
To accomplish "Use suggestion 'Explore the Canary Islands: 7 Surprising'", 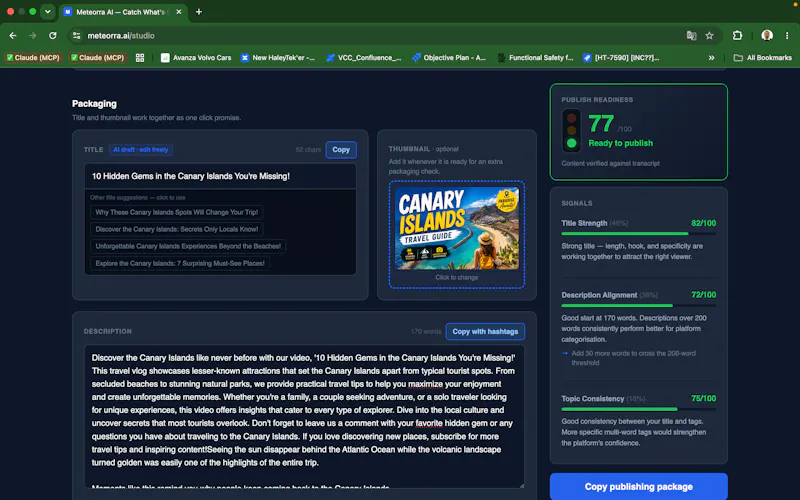I will click(180, 263).
